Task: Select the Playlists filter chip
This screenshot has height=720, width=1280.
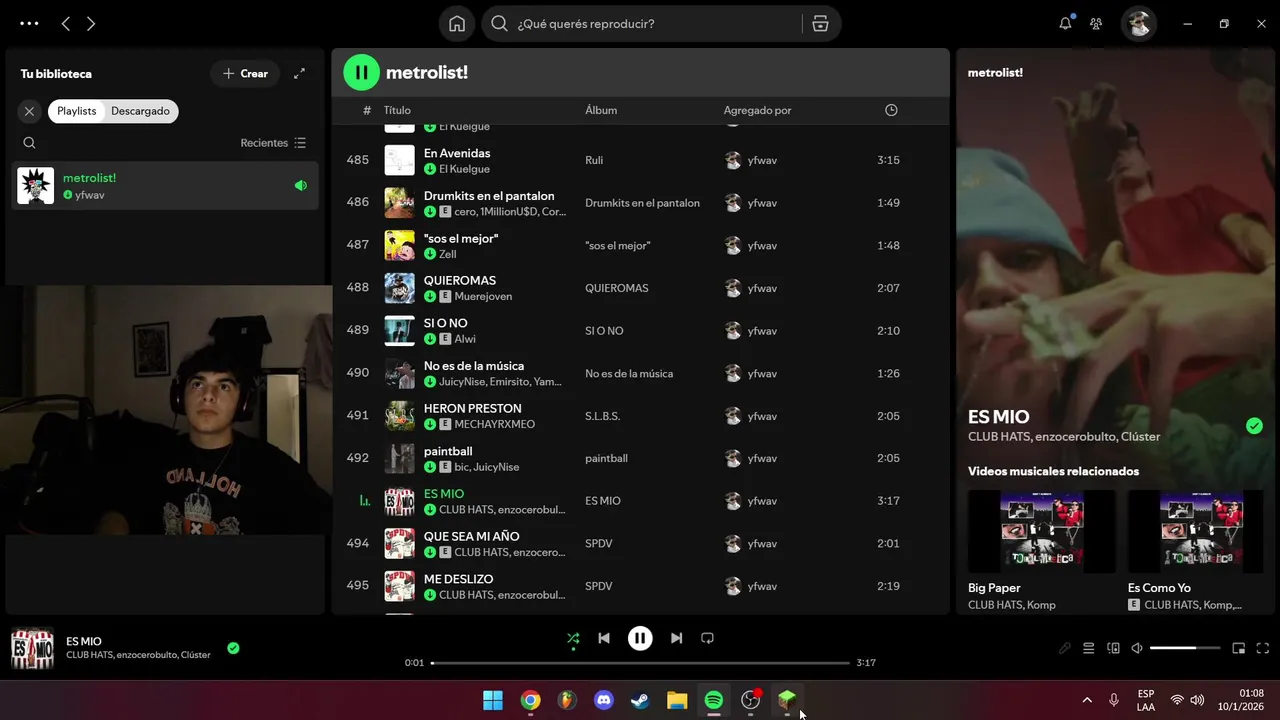Action: 77,111
